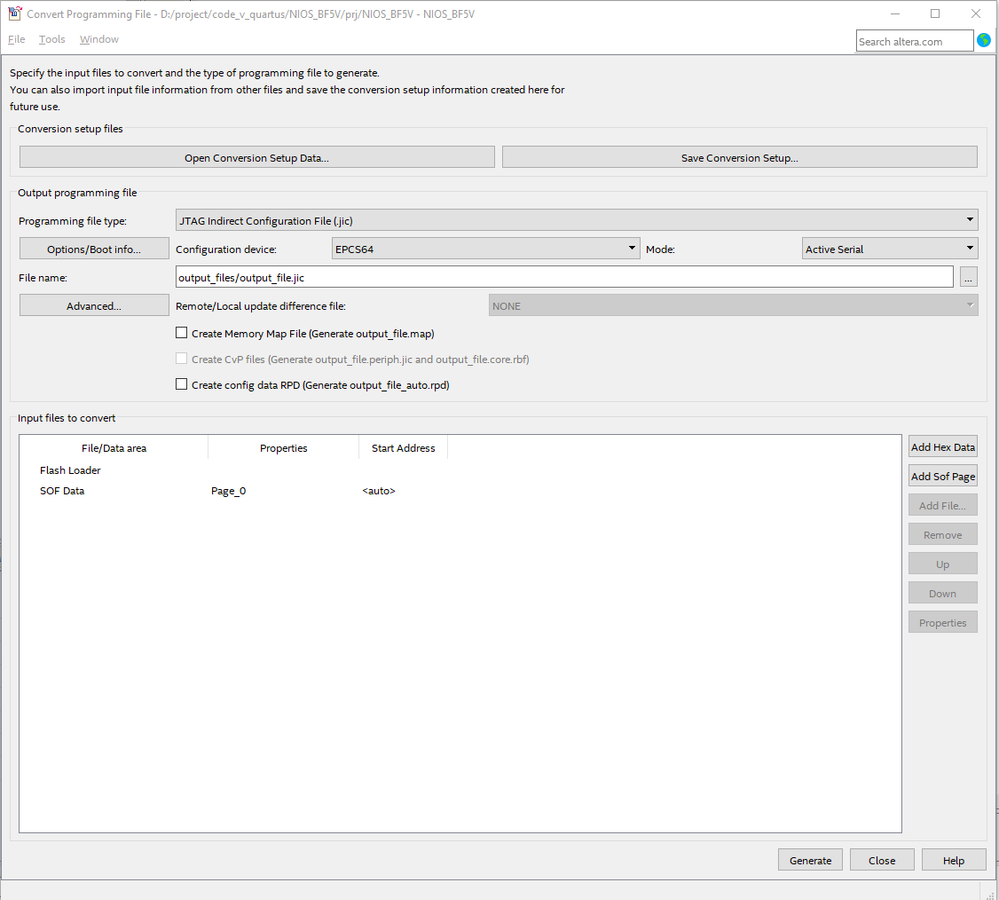The width and height of the screenshot is (999, 900).
Task: Click the browse ellipsis button for file name
Action: 968,277
